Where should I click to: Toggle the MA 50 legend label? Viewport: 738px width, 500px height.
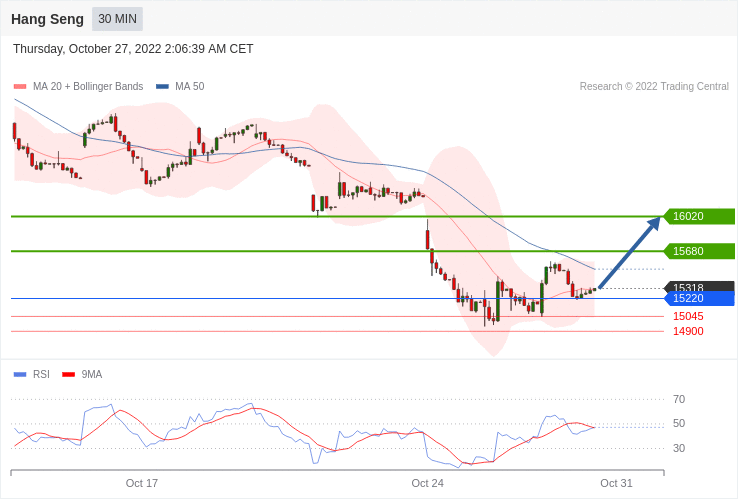click(189, 87)
